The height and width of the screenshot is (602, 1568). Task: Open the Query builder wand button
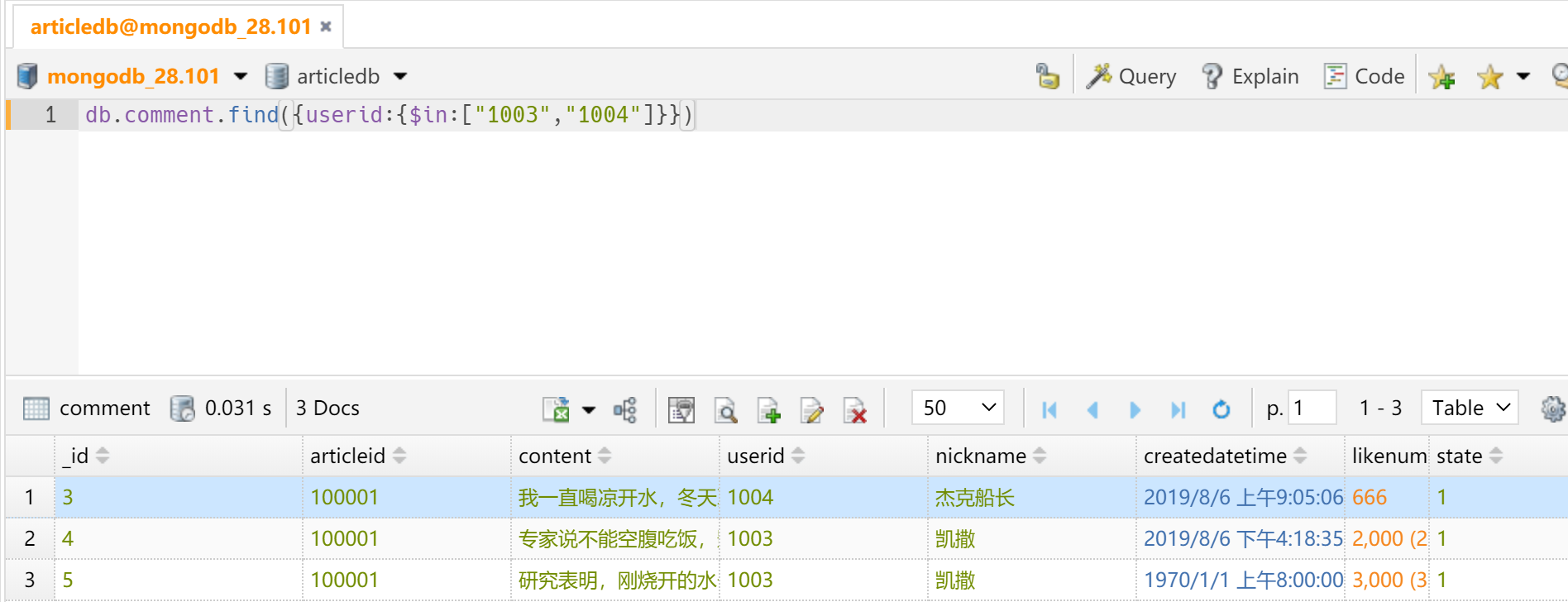(x=1131, y=76)
